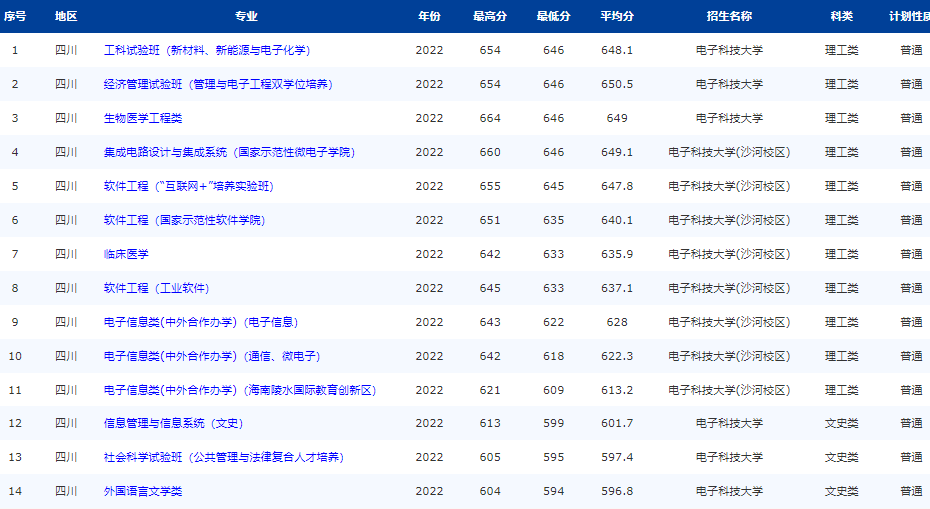
Task: Open the 临床医学 major link
Action: [x=126, y=254]
